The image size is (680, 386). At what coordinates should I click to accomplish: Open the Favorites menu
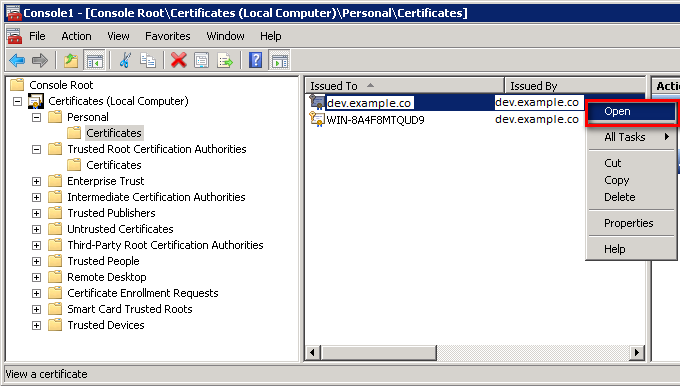click(167, 36)
